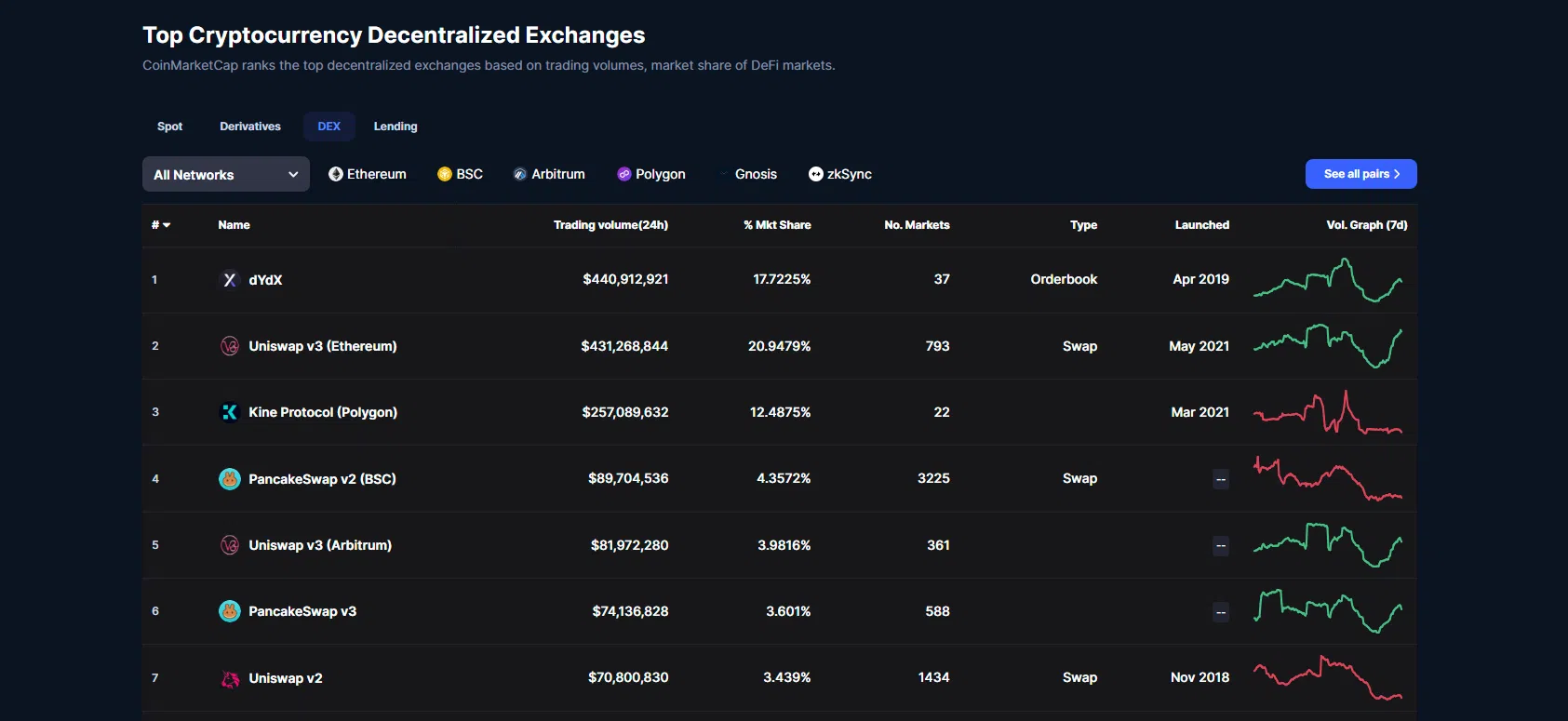Open the Uniswap v3 (Ethereum) link
Image resolution: width=1568 pixels, height=721 pixels.
click(x=323, y=346)
